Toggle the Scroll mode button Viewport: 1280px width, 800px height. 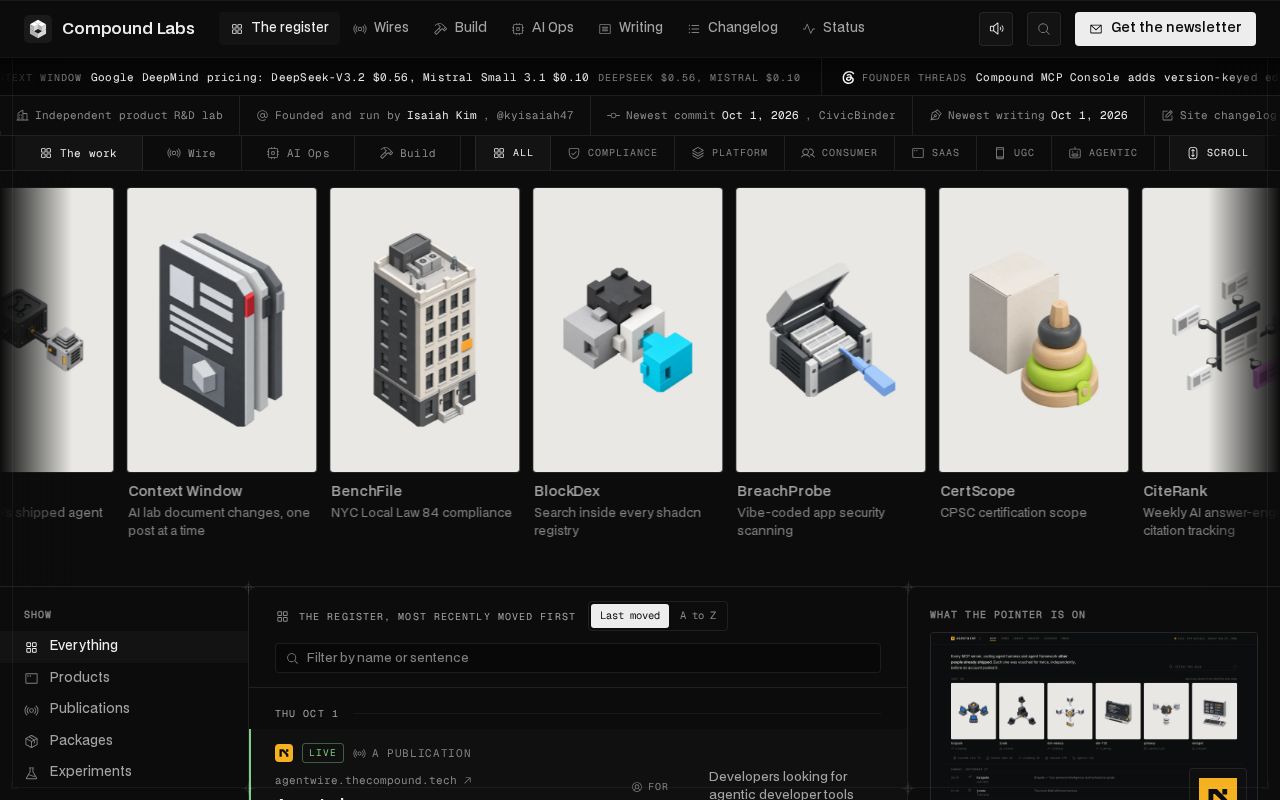coord(1217,153)
